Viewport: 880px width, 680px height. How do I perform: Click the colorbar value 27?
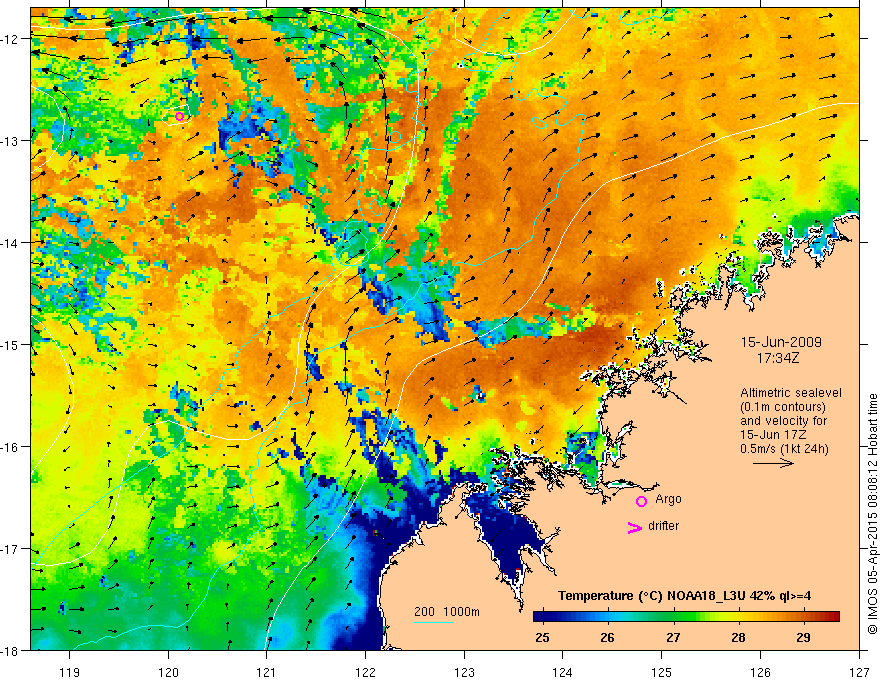point(673,638)
